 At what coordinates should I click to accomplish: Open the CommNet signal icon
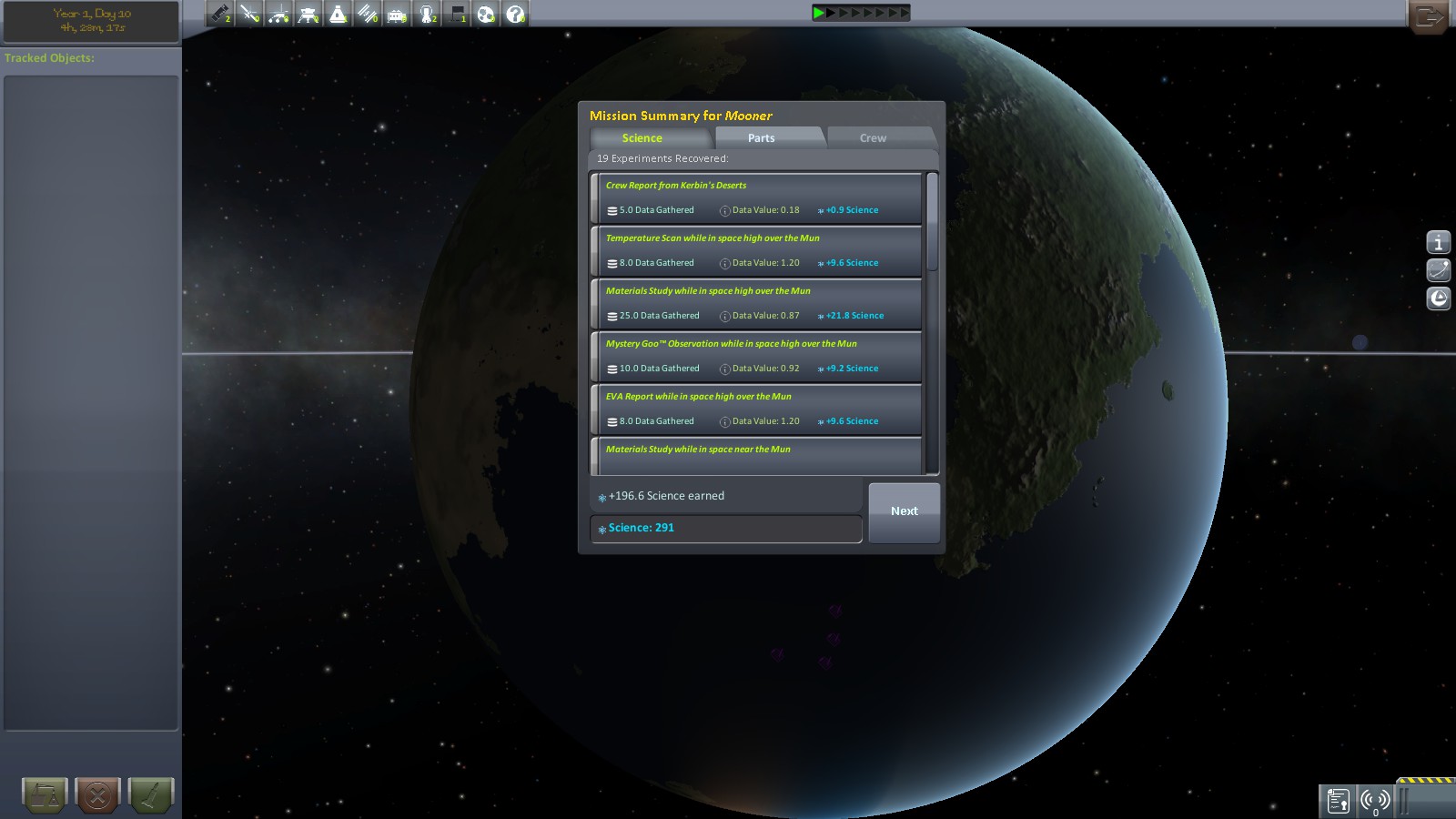pyautogui.click(x=1375, y=801)
